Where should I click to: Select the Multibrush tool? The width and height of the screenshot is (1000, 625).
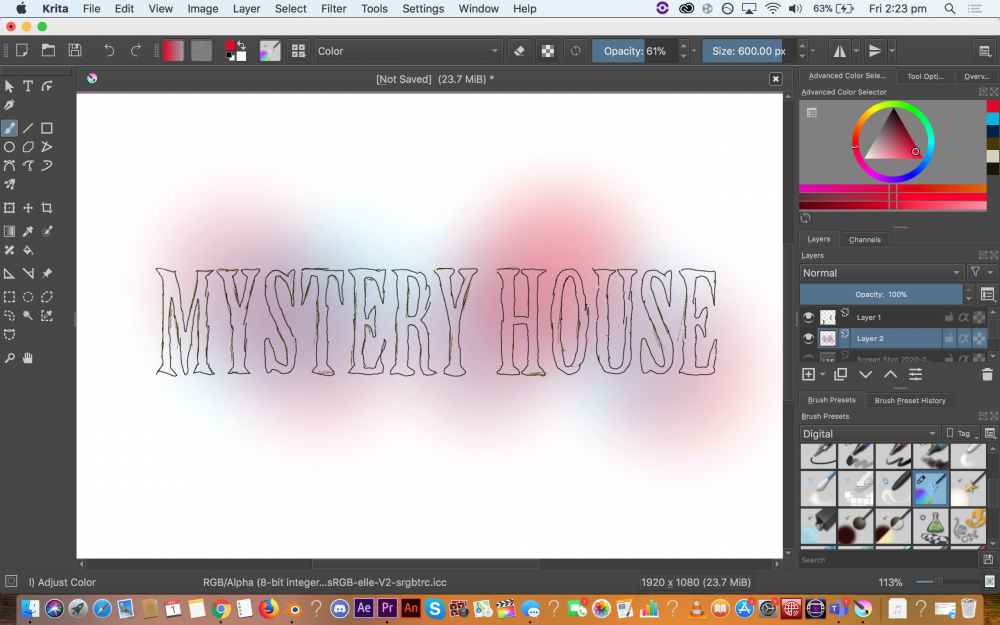pyautogui.click(x=10, y=185)
